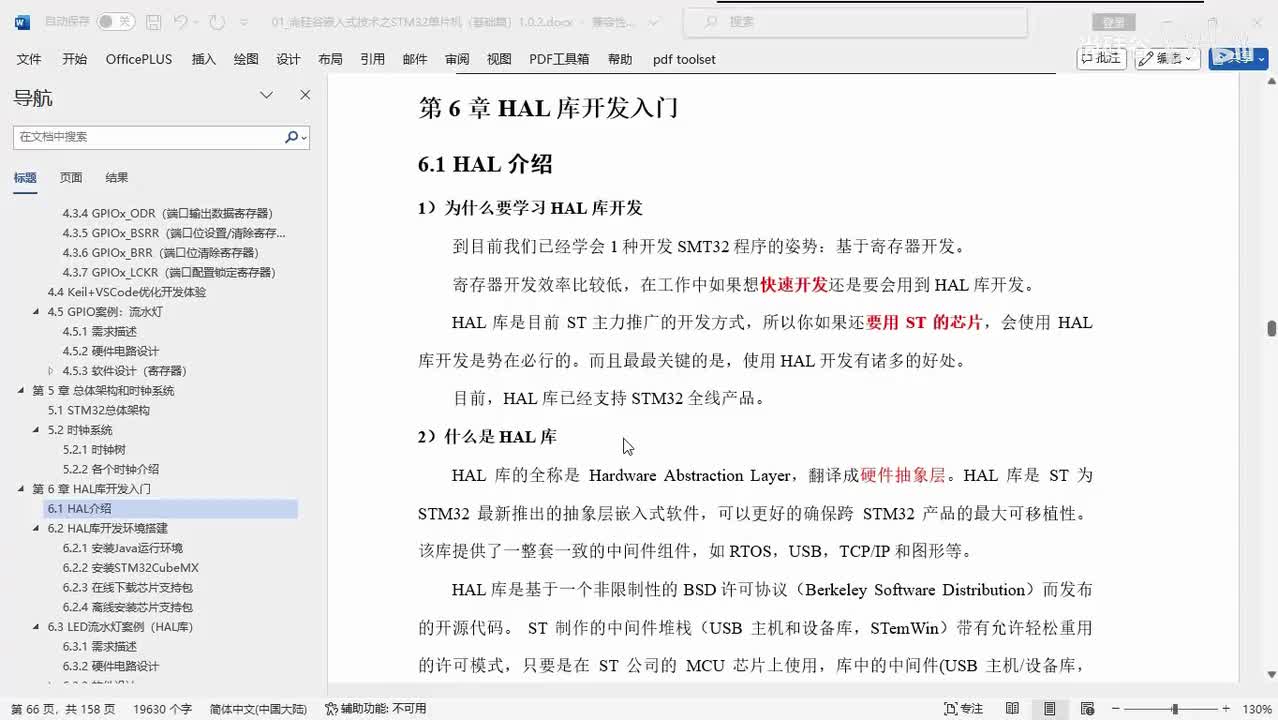1278x720 pixels.
Task: Open navigation pane options chevron
Action: pos(266,95)
